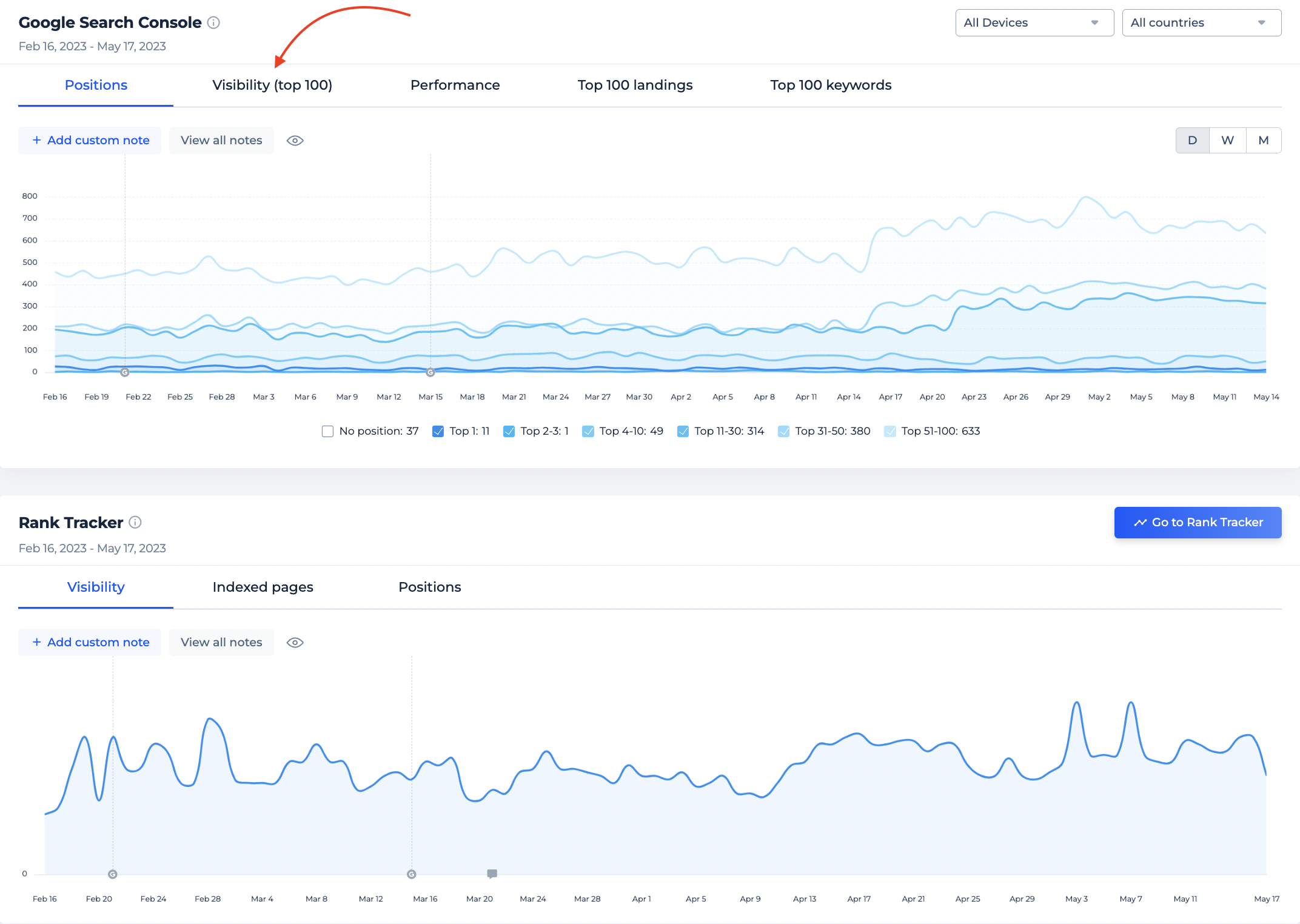Switch to the Rank Tracker Positions tab
The width and height of the screenshot is (1300, 924).
(x=430, y=587)
